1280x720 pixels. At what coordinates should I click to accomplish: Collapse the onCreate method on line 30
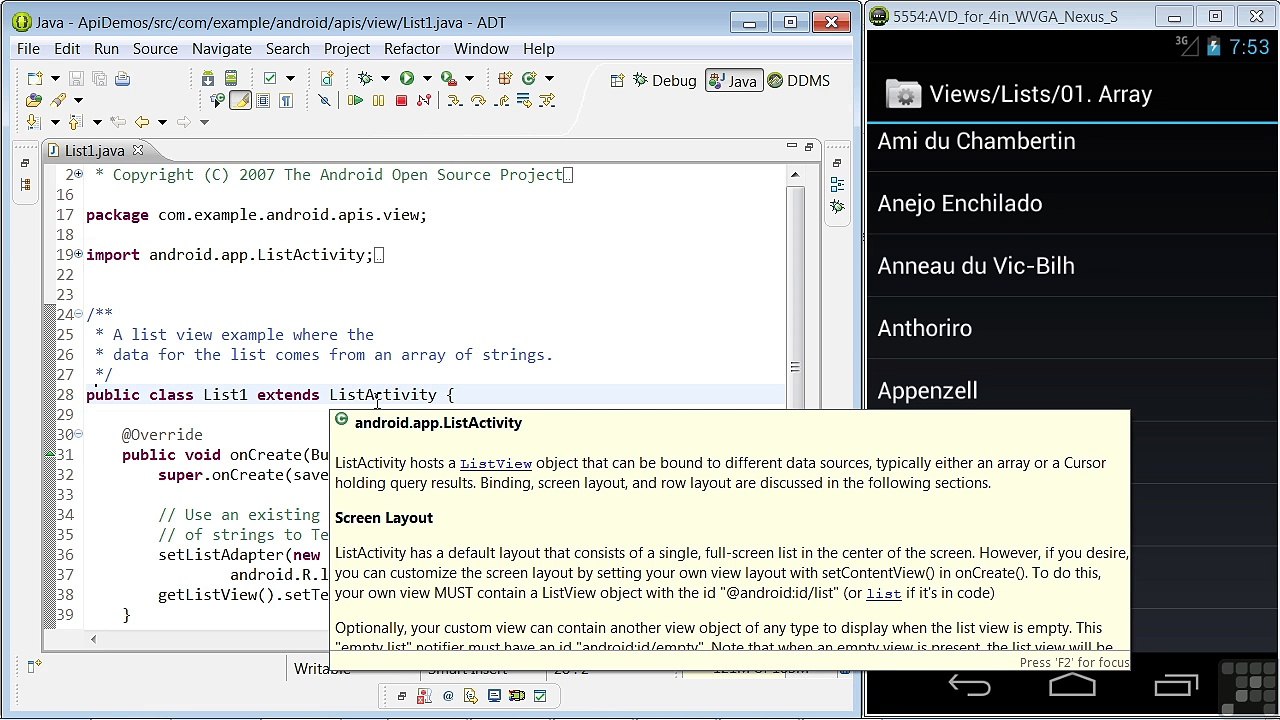click(78, 435)
